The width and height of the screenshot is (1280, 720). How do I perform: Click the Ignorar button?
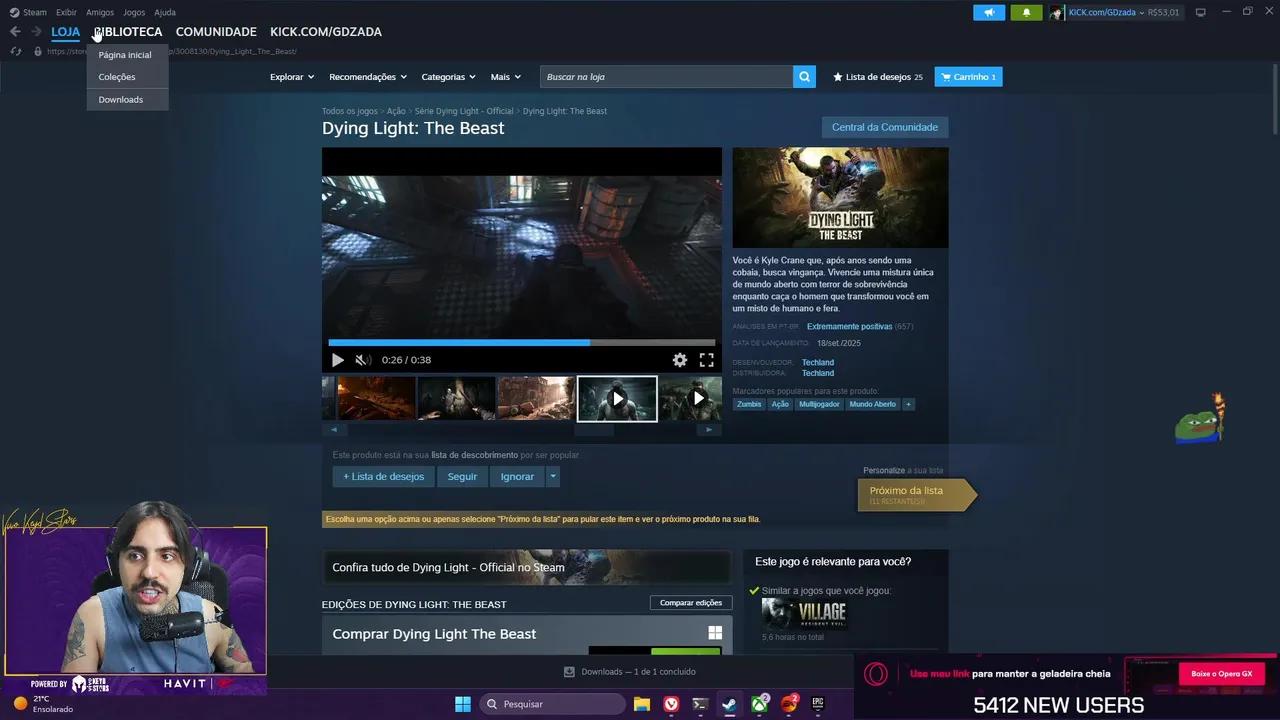517,477
